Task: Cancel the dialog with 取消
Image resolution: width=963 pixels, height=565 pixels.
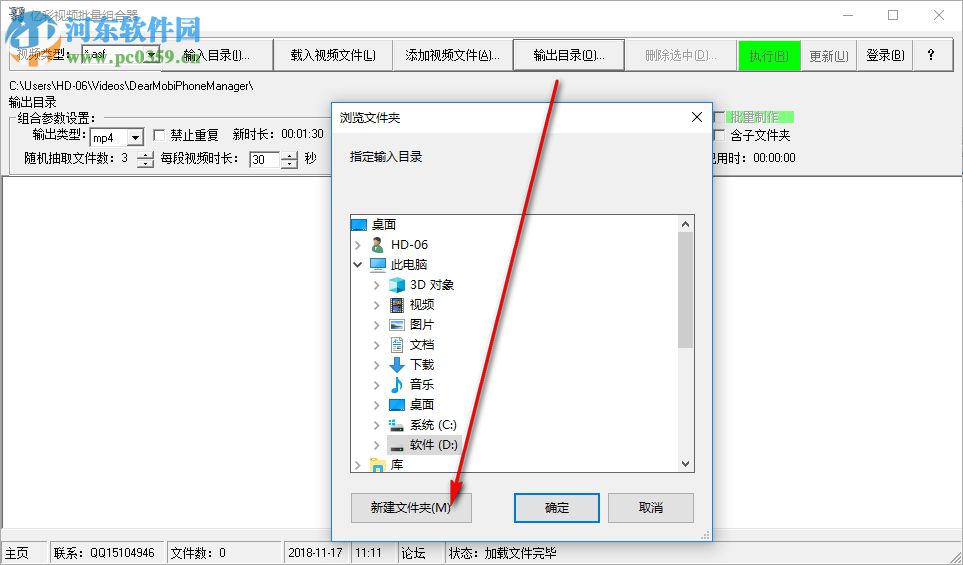Action: point(650,508)
